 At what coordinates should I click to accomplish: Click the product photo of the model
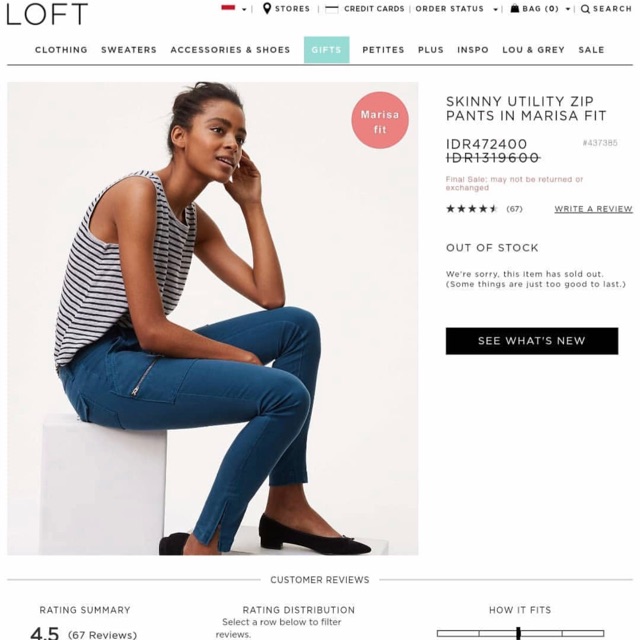coord(213,318)
